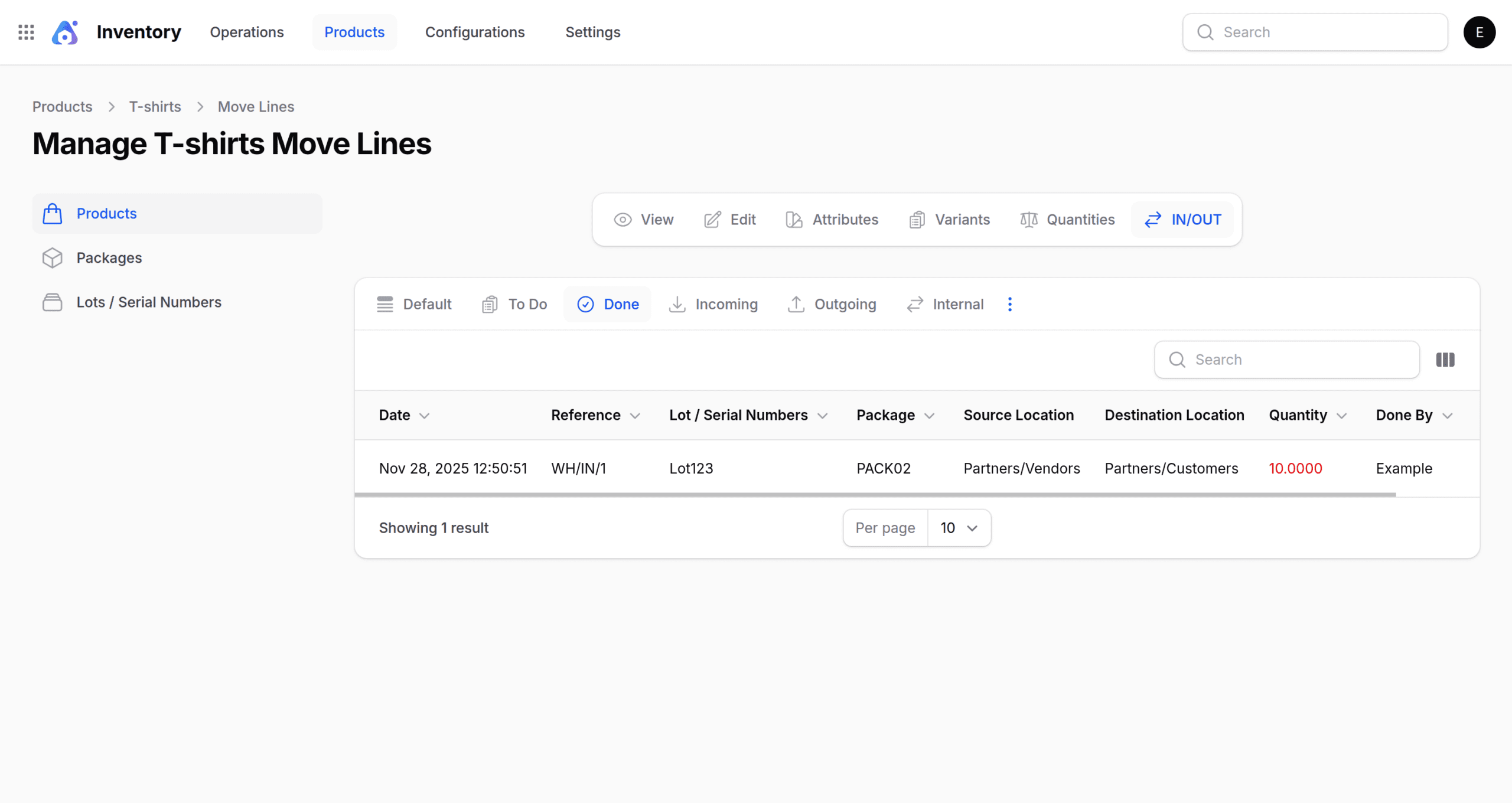Open the Operations menu
This screenshot has height=803, width=1512.
click(x=247, y=32)
